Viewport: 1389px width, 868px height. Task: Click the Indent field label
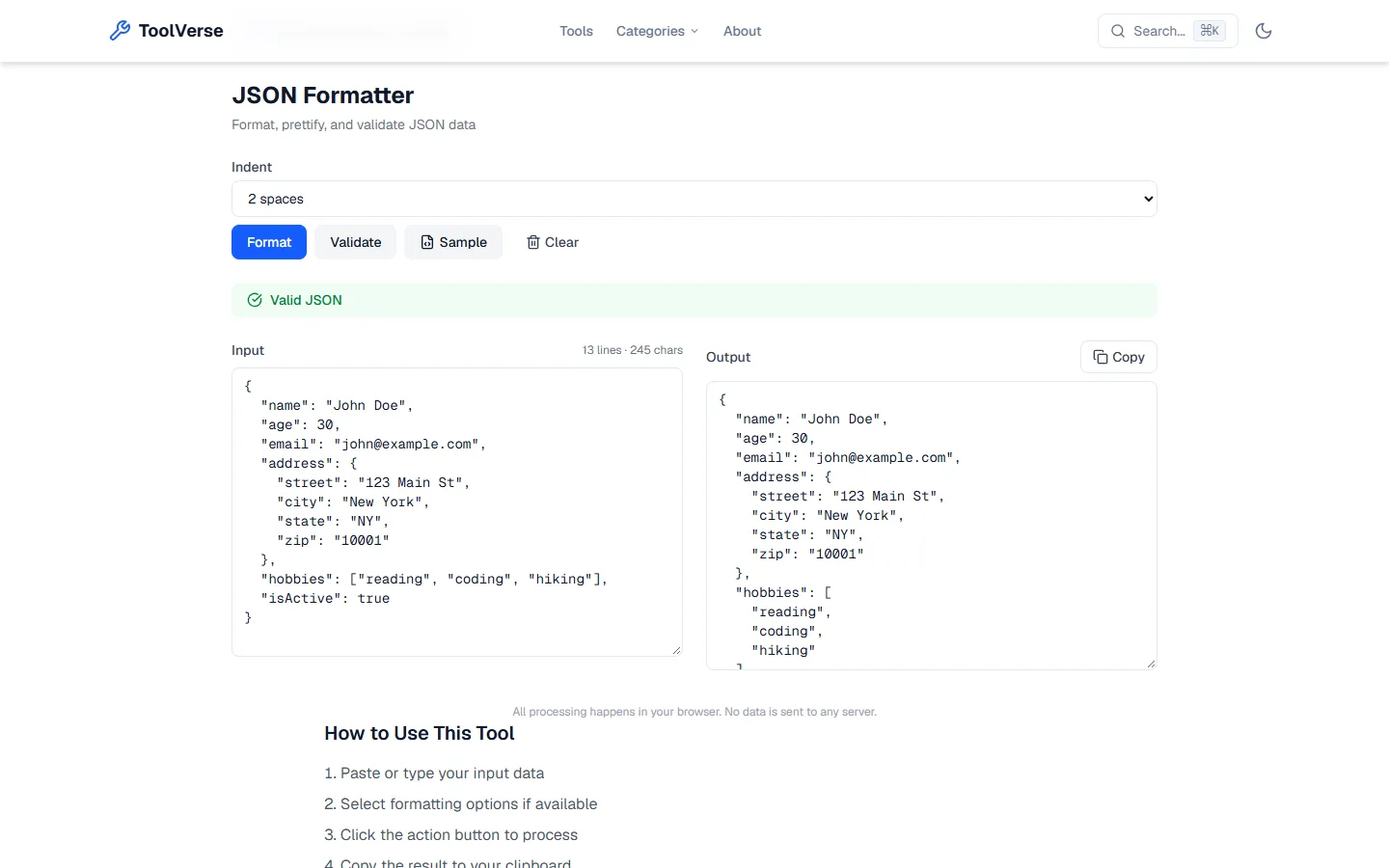252,167
